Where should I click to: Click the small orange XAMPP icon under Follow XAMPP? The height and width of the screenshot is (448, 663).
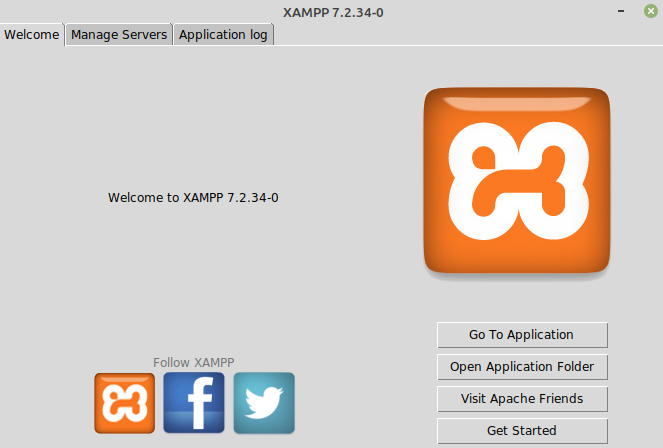coord(125,403)
